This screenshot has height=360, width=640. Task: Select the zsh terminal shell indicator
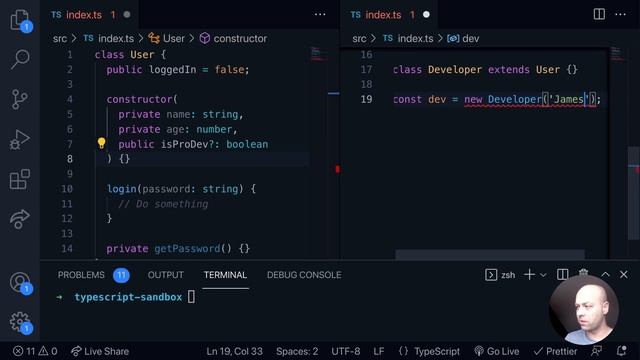coord(500,275)
